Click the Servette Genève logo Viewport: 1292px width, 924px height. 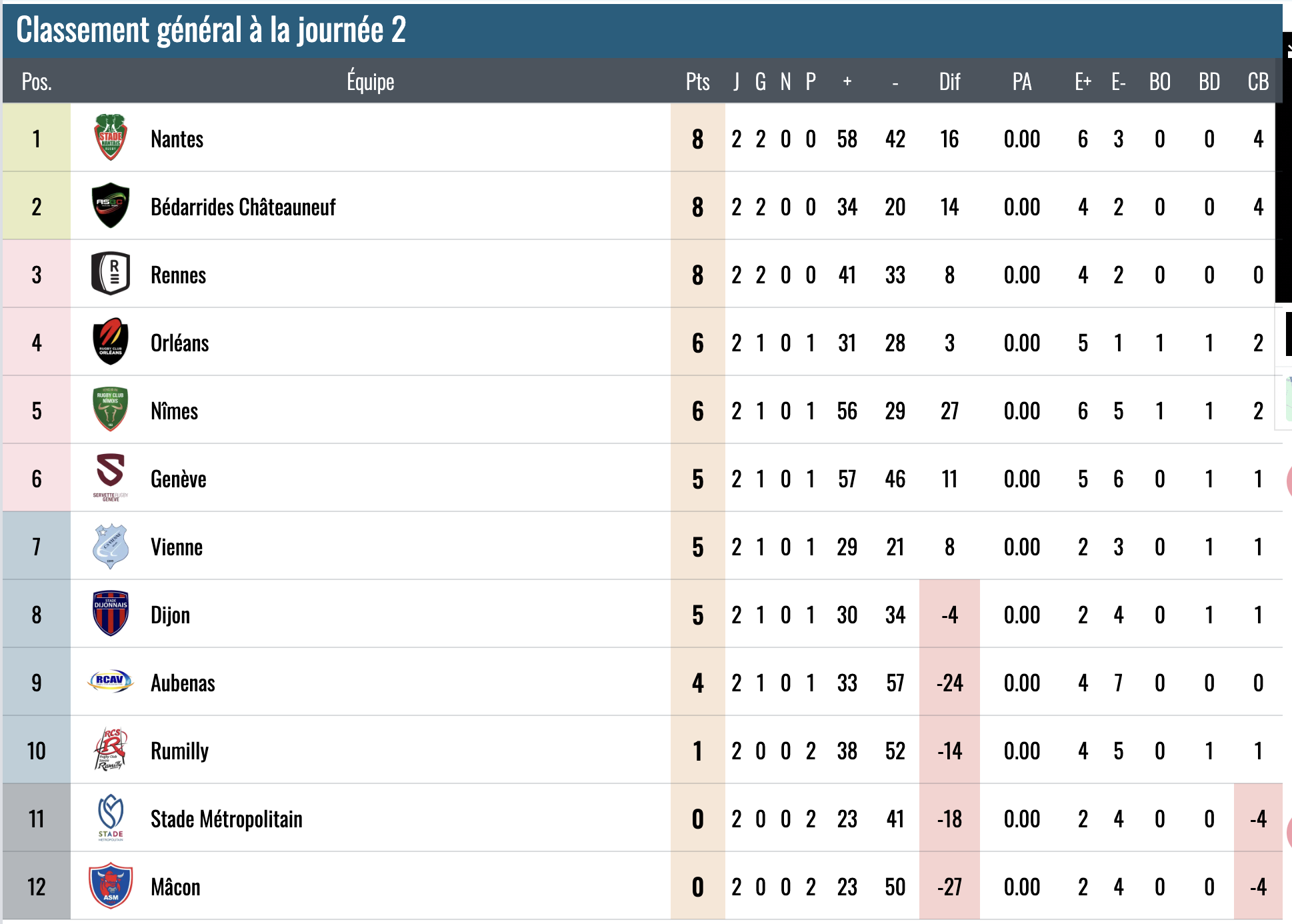tap(111, 478)
